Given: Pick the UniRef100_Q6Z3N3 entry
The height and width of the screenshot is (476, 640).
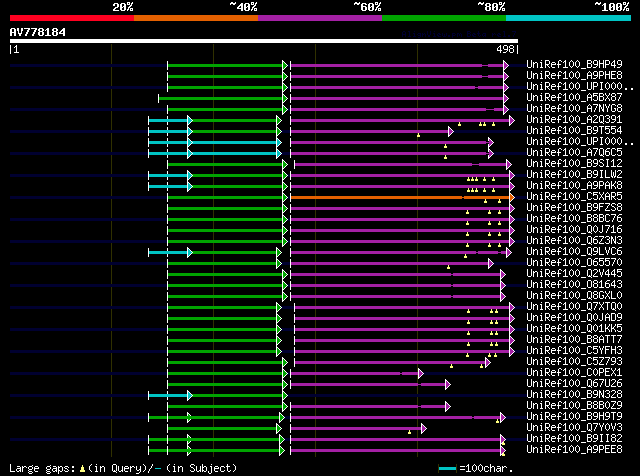Looking at the screenshot, I should pos(574,240).
